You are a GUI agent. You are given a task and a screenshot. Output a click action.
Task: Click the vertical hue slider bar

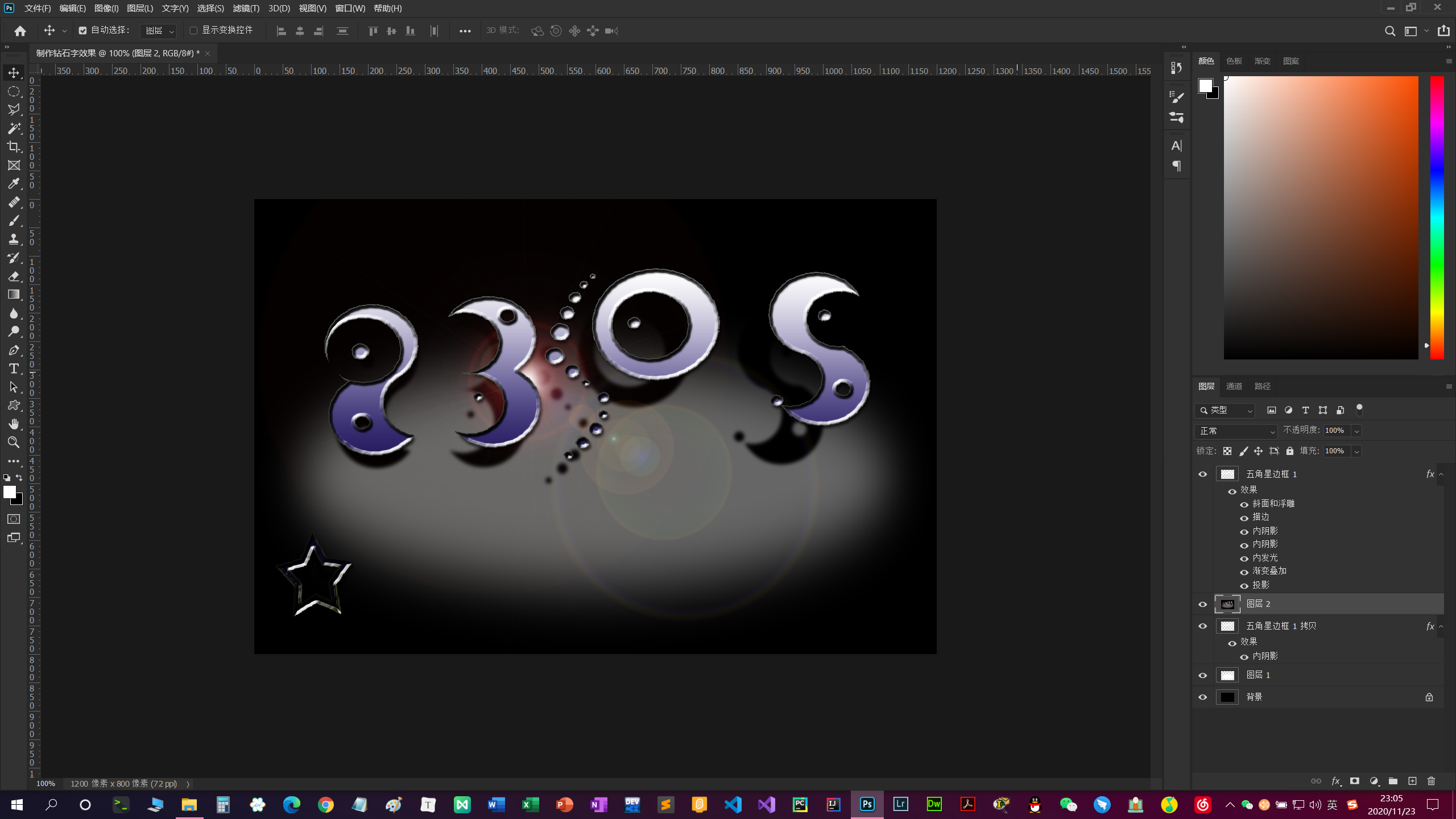1437,217
